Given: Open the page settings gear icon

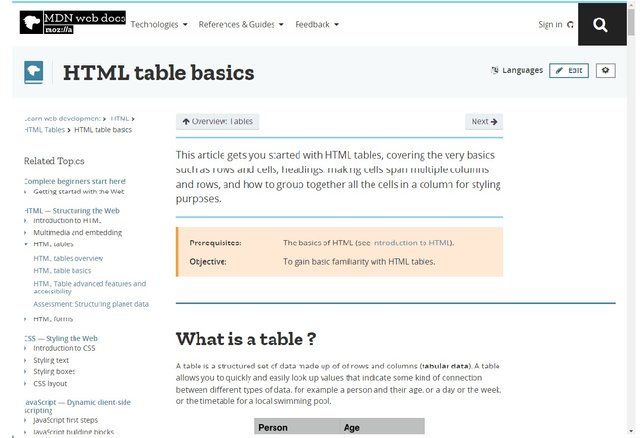Looking at the screenshot, I should [605, 70].
